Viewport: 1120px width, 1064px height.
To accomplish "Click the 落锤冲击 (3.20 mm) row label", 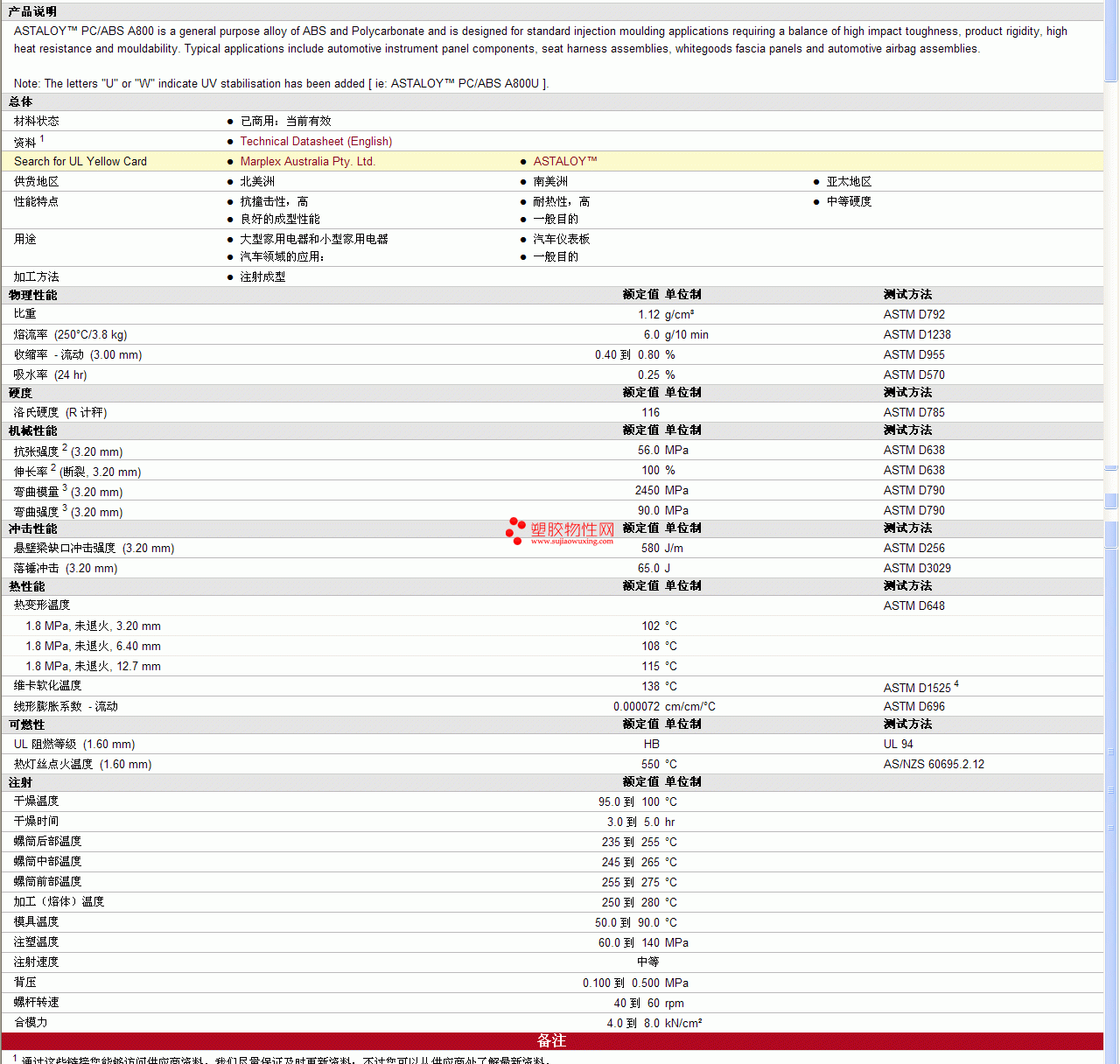I will coord(66,568).
